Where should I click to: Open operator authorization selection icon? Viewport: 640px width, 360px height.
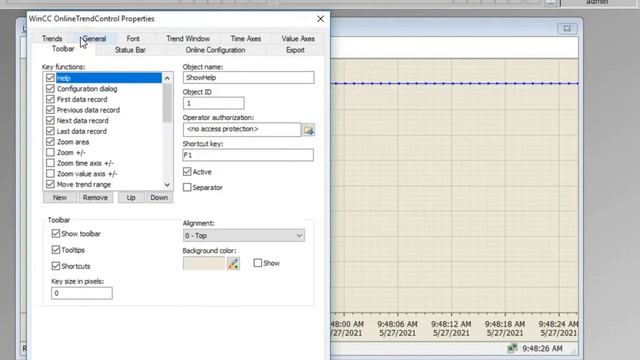click(309, 130)
